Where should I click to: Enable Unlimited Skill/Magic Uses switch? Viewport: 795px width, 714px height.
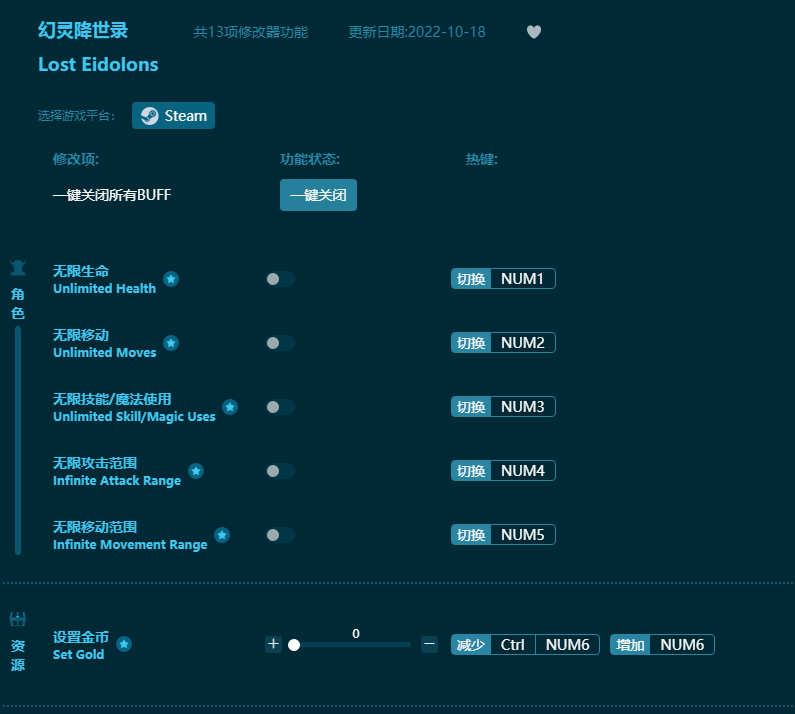click(x=280, y=407)
